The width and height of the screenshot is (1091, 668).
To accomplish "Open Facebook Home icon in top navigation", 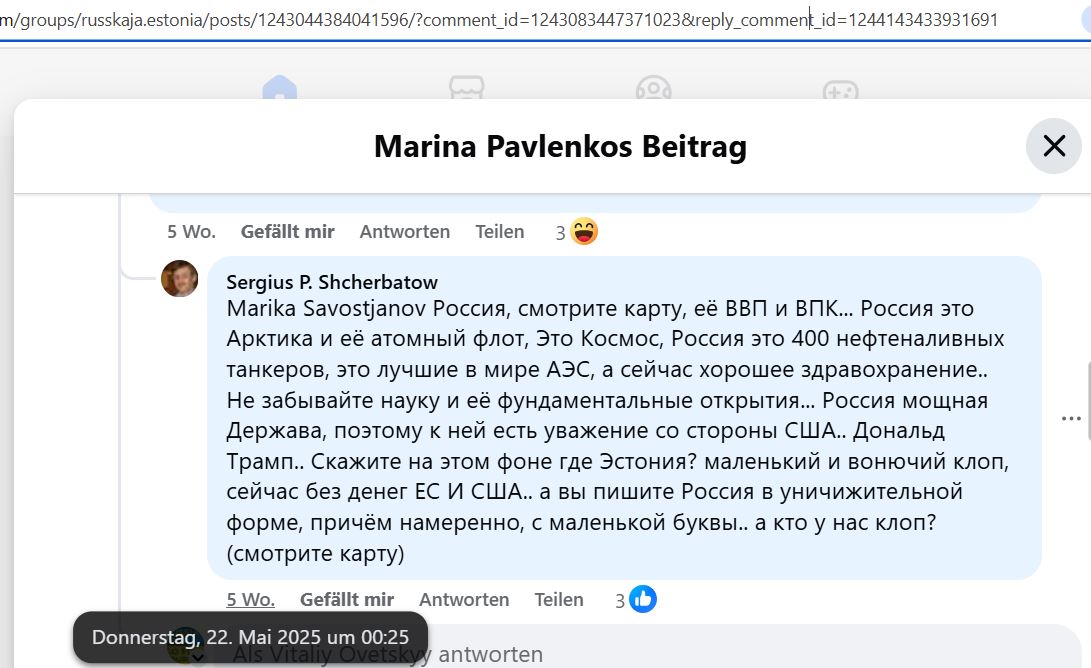I will (280, 88).
